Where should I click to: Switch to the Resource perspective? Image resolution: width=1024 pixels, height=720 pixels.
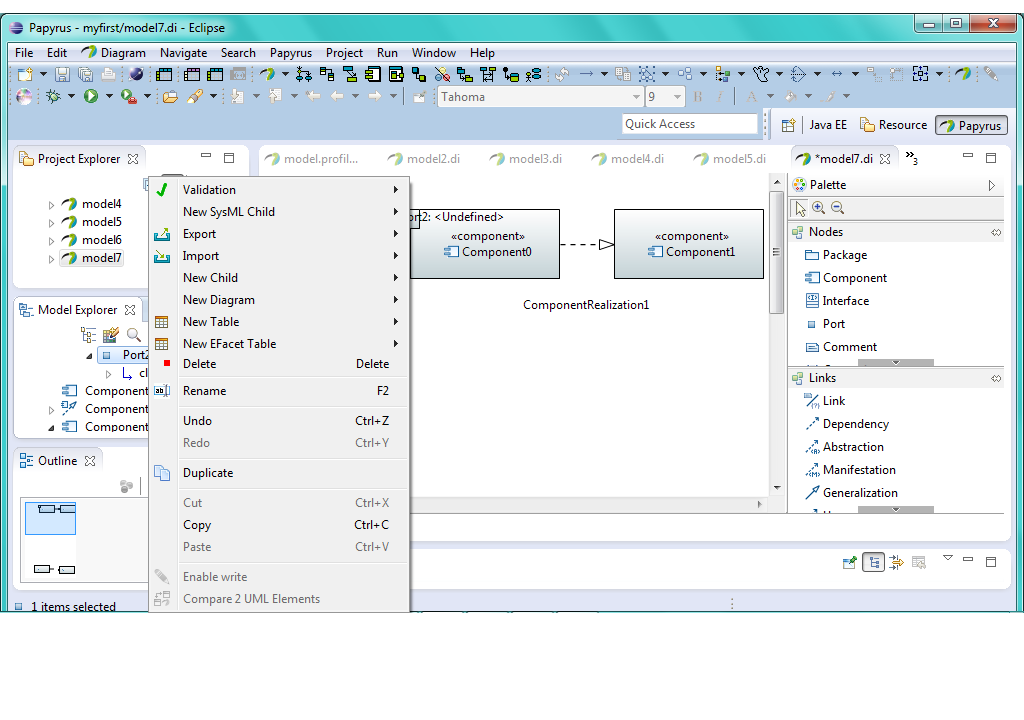[893, 125]
